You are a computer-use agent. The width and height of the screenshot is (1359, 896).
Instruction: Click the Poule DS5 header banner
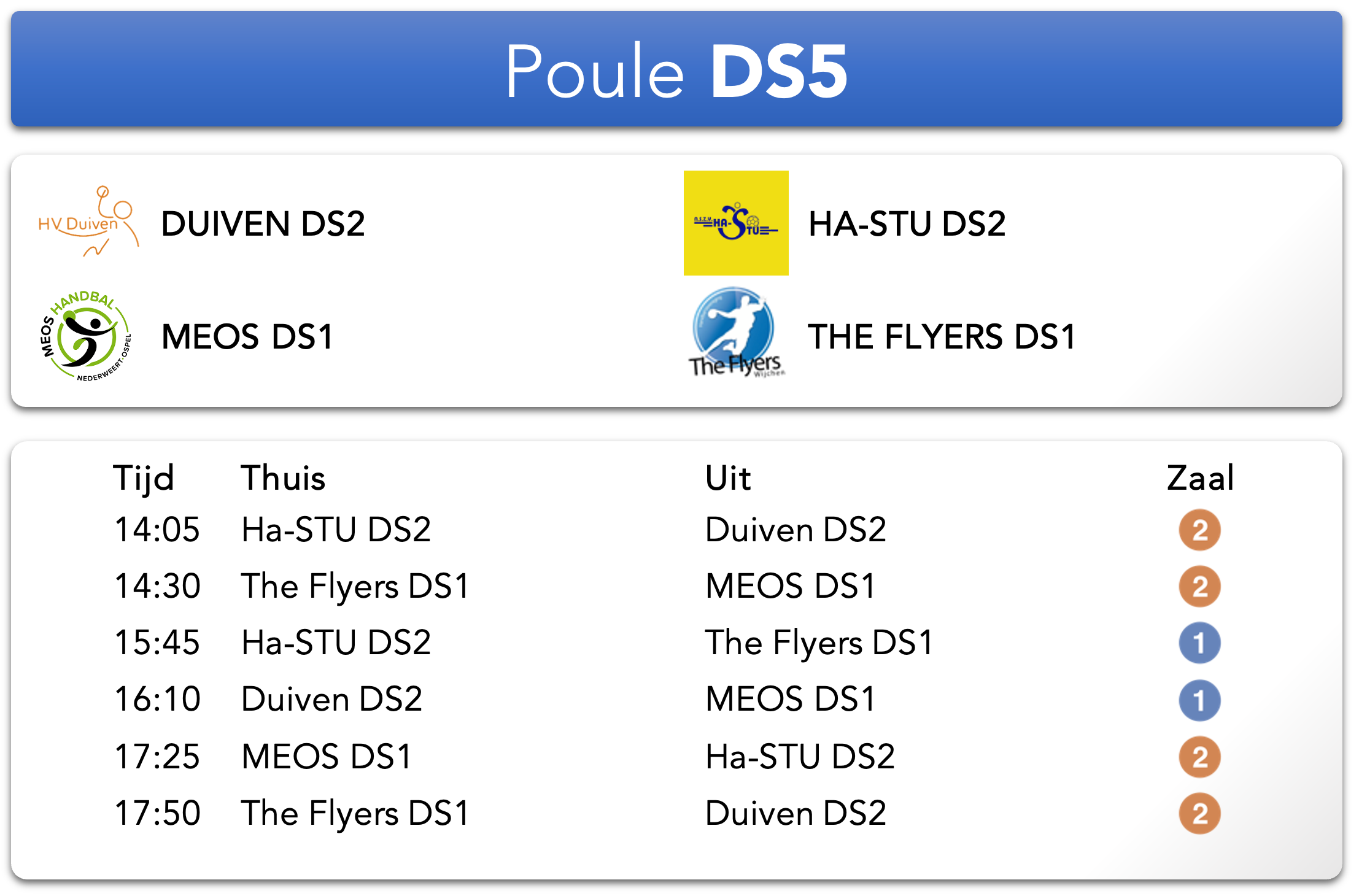click(676, 69)
